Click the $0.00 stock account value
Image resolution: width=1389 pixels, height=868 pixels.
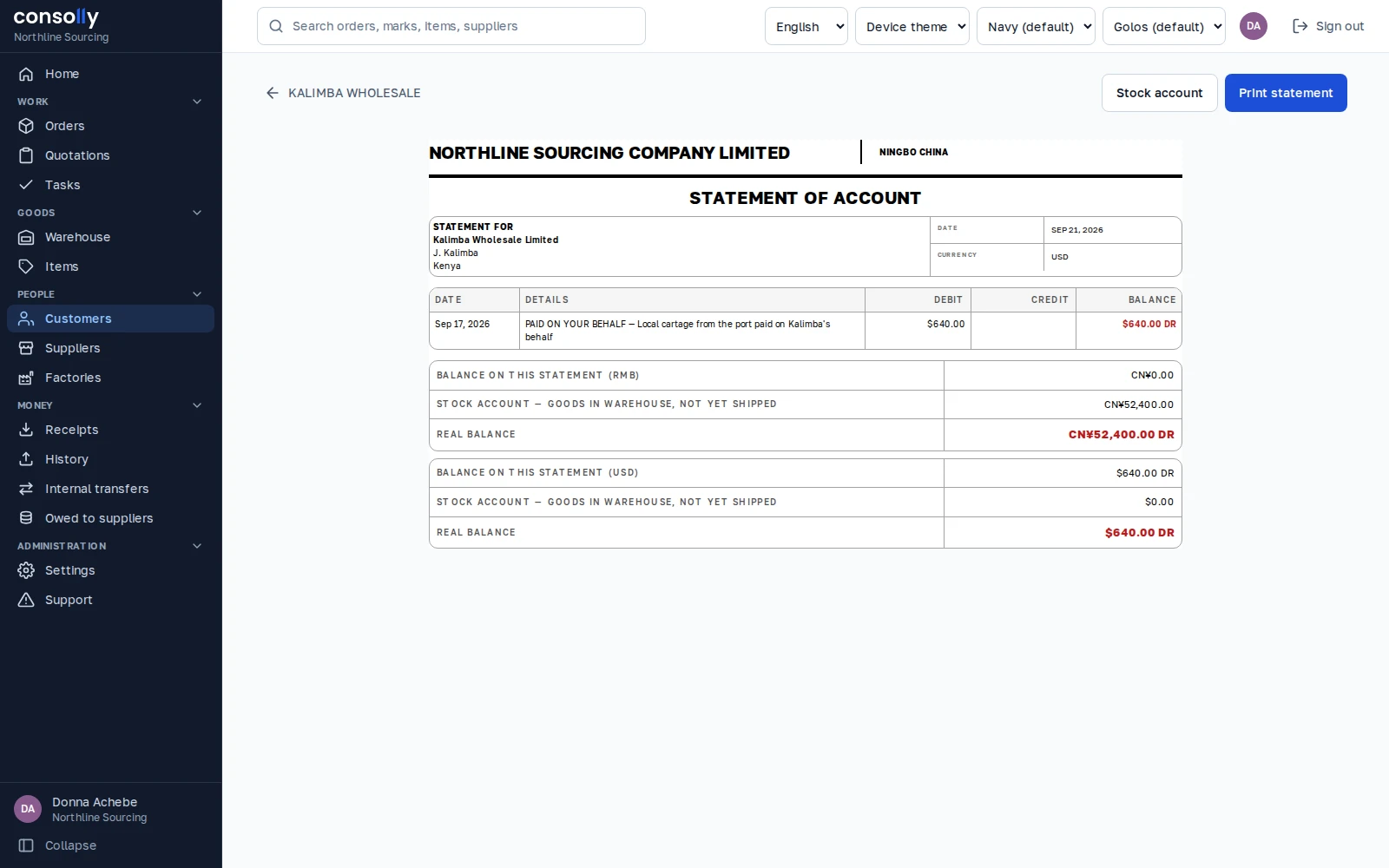pos(1159,503)
